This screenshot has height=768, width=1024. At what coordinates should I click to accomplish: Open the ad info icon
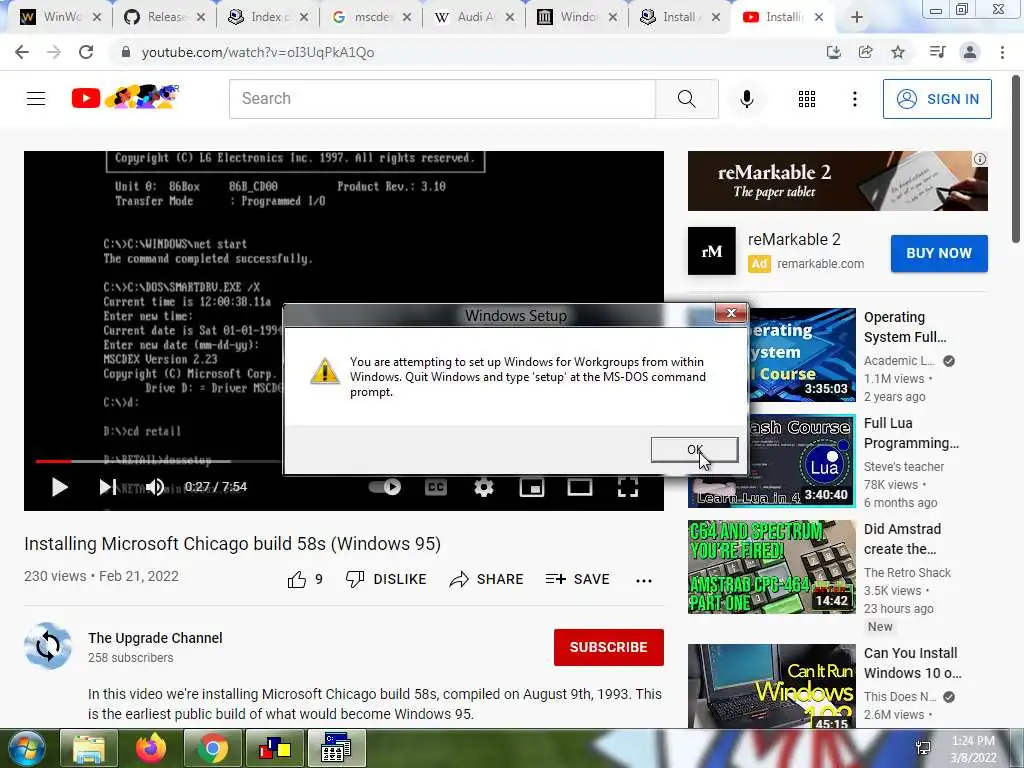tap(980, 159)
